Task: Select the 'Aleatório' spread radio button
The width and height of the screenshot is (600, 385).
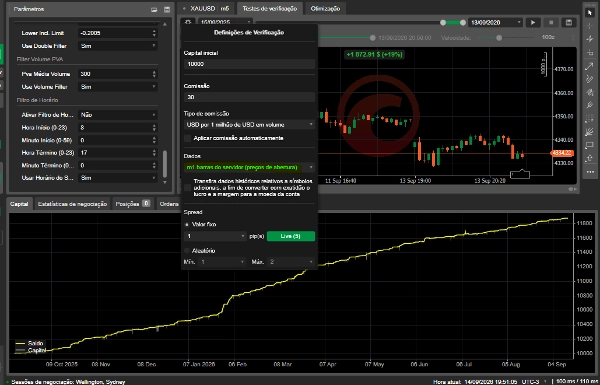Action: click(x=187, y=251)
